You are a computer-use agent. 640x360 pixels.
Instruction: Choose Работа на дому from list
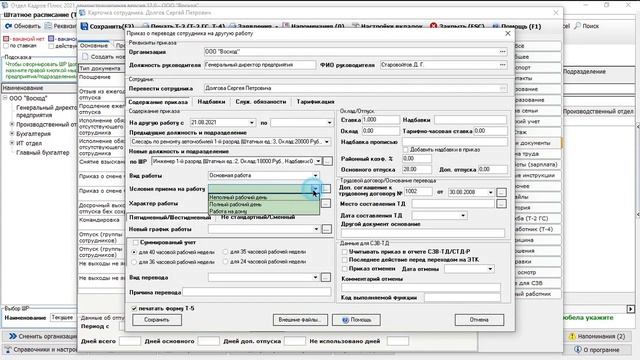point(264,211)
